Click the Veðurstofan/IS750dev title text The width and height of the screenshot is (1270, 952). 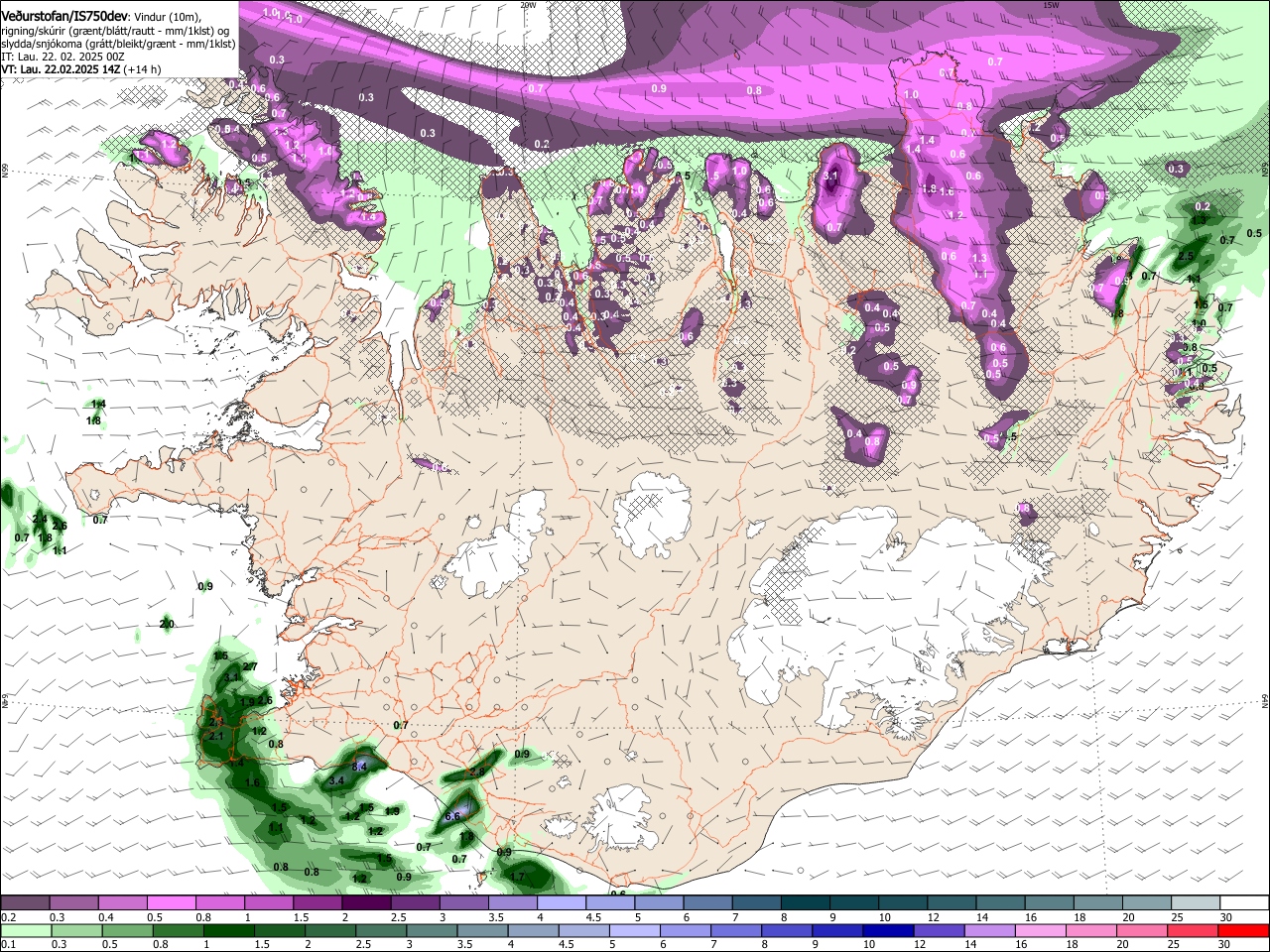click(x=64, y=16)
